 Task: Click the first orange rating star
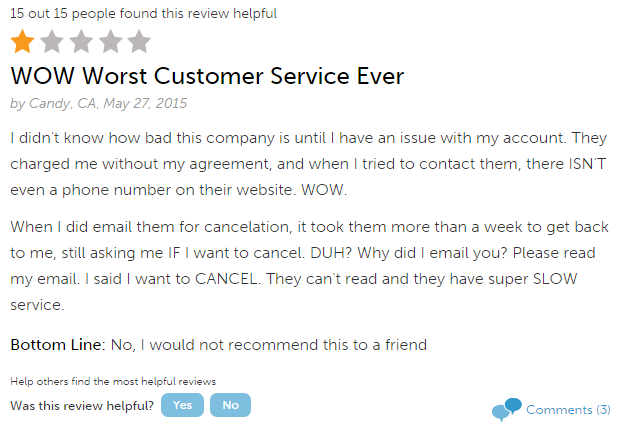22,41
